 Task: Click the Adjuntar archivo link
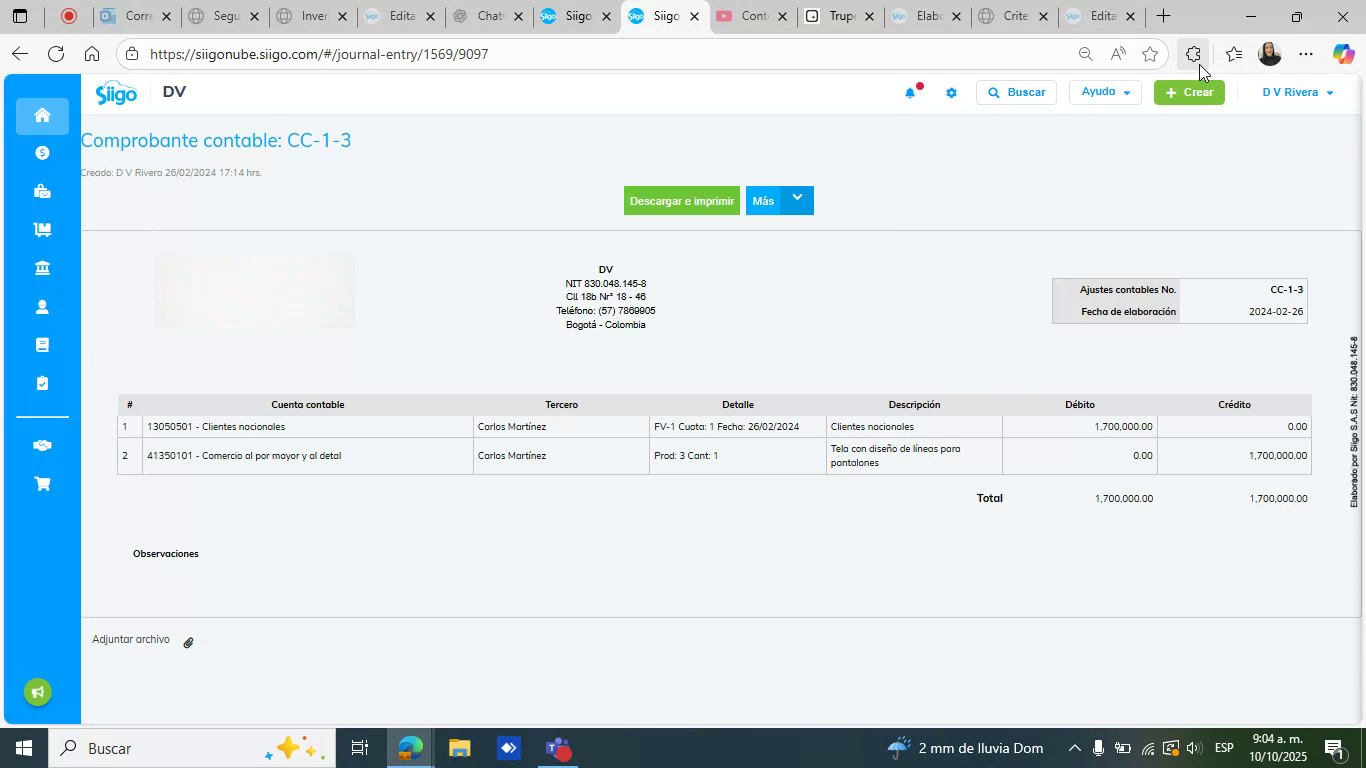pos(131,640)
